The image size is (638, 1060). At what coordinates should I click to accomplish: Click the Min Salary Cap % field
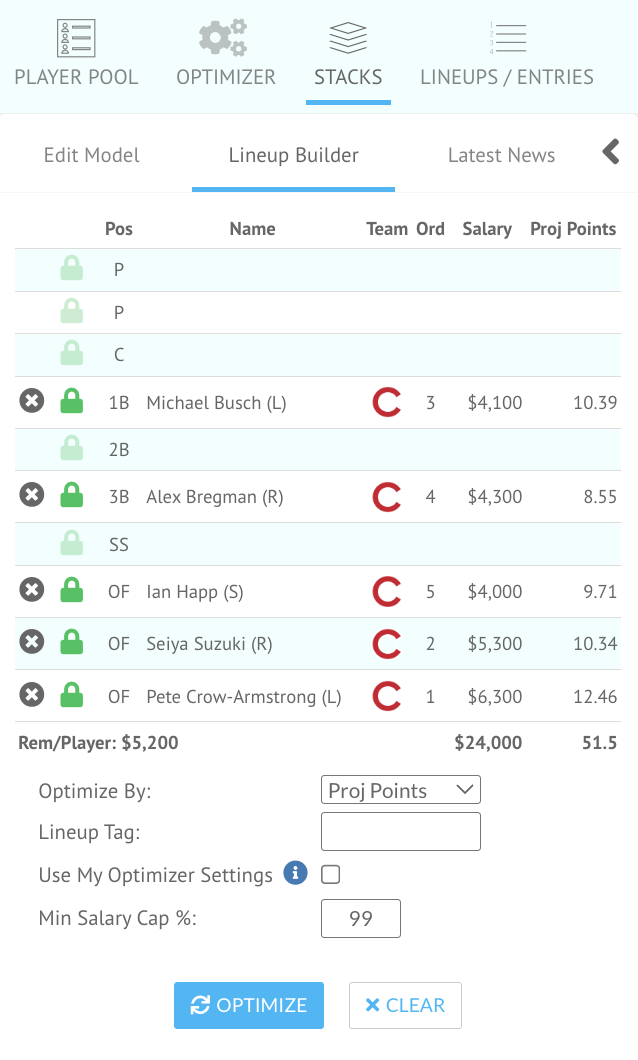click(361, 918)
